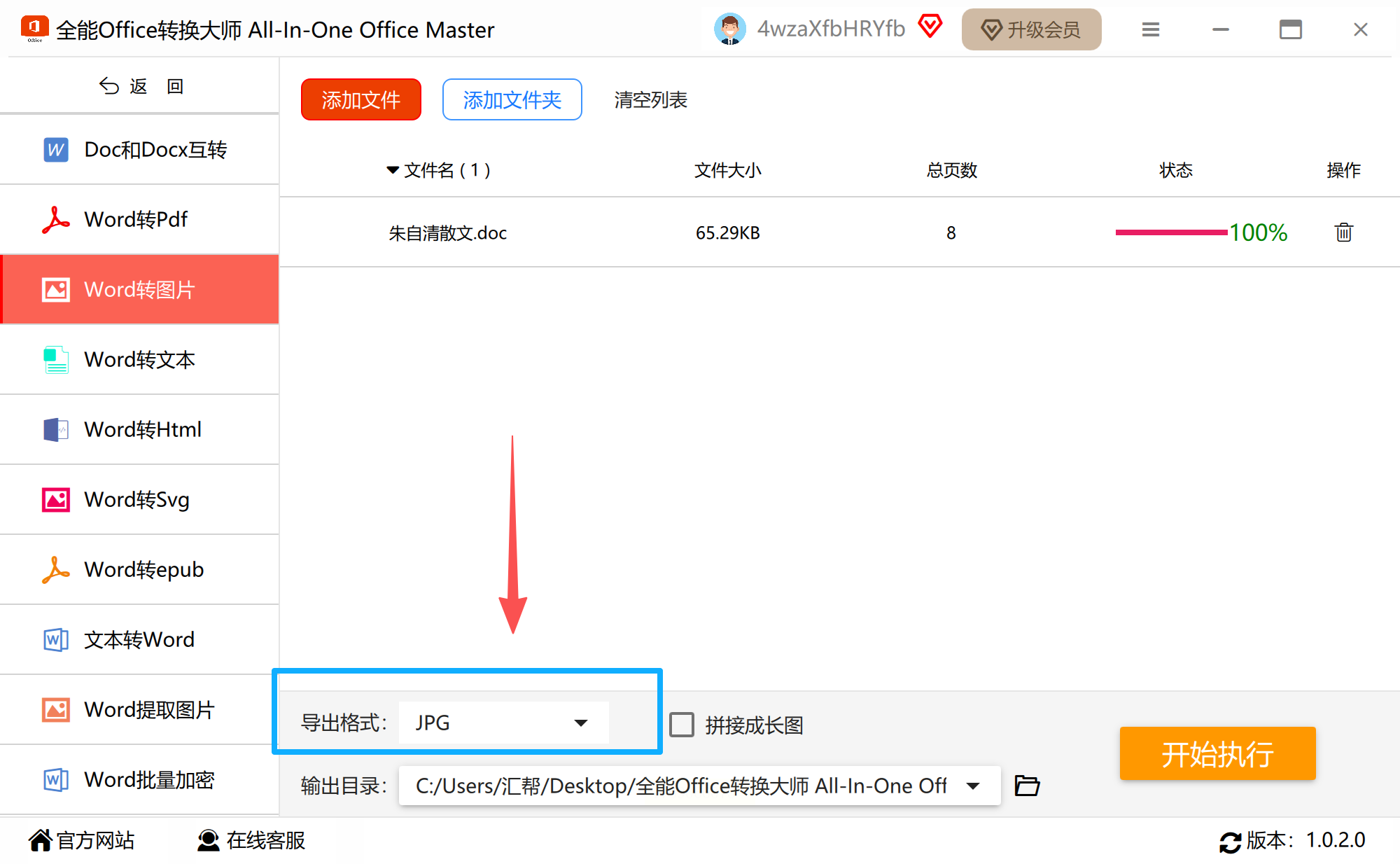
Task: Click the hamburger menu icon
Action: click(1150, 29)
